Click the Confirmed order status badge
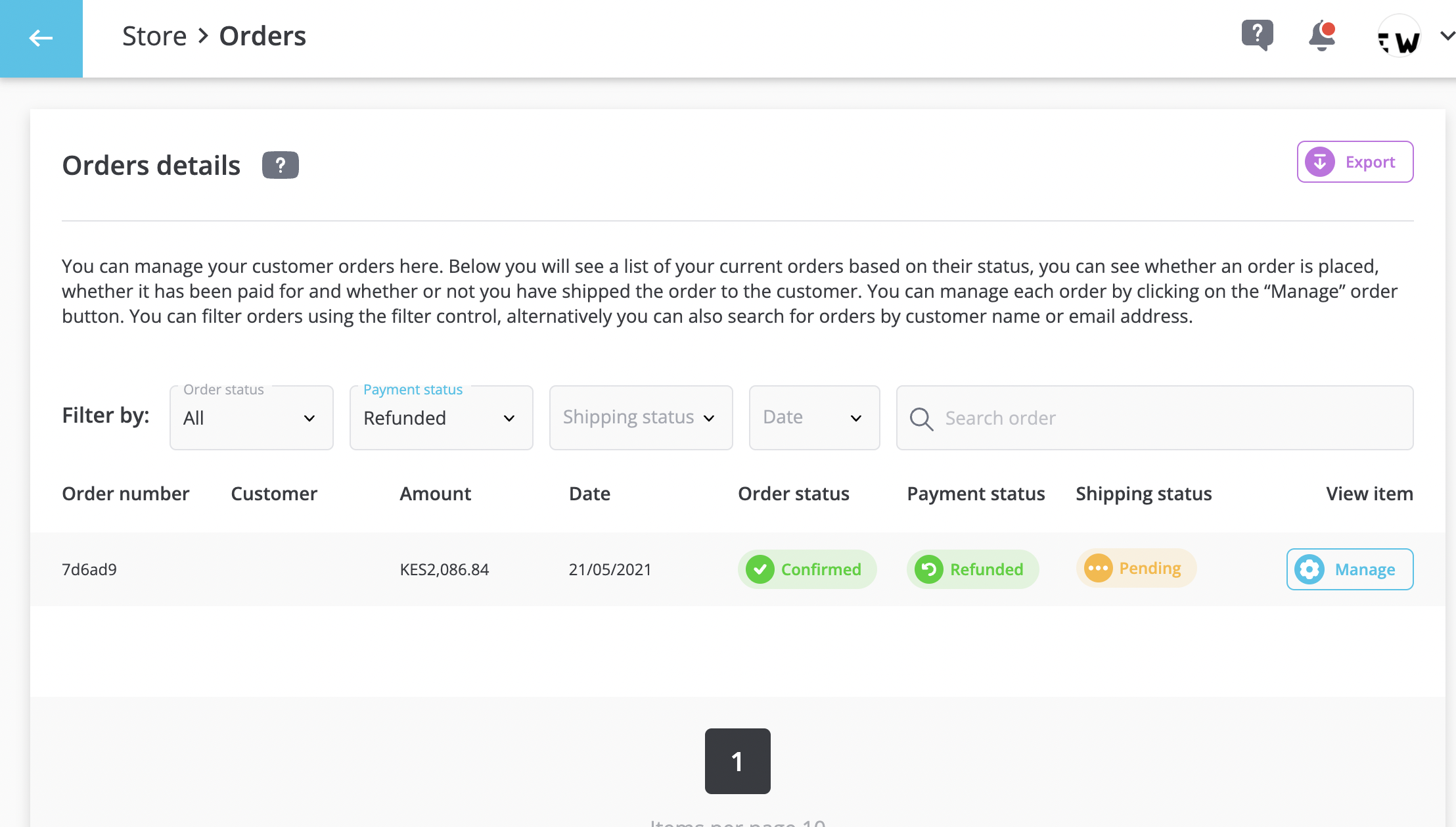1456x827 pixels. tap(807, 569)
